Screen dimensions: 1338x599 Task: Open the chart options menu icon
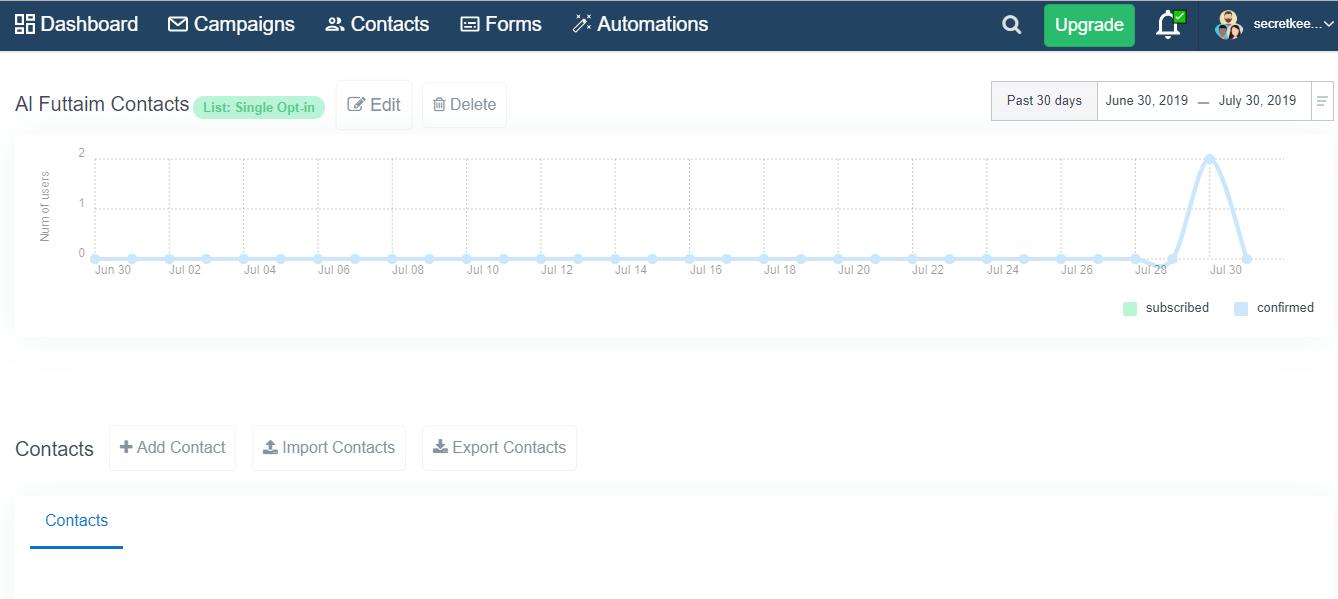(1322, 101)
